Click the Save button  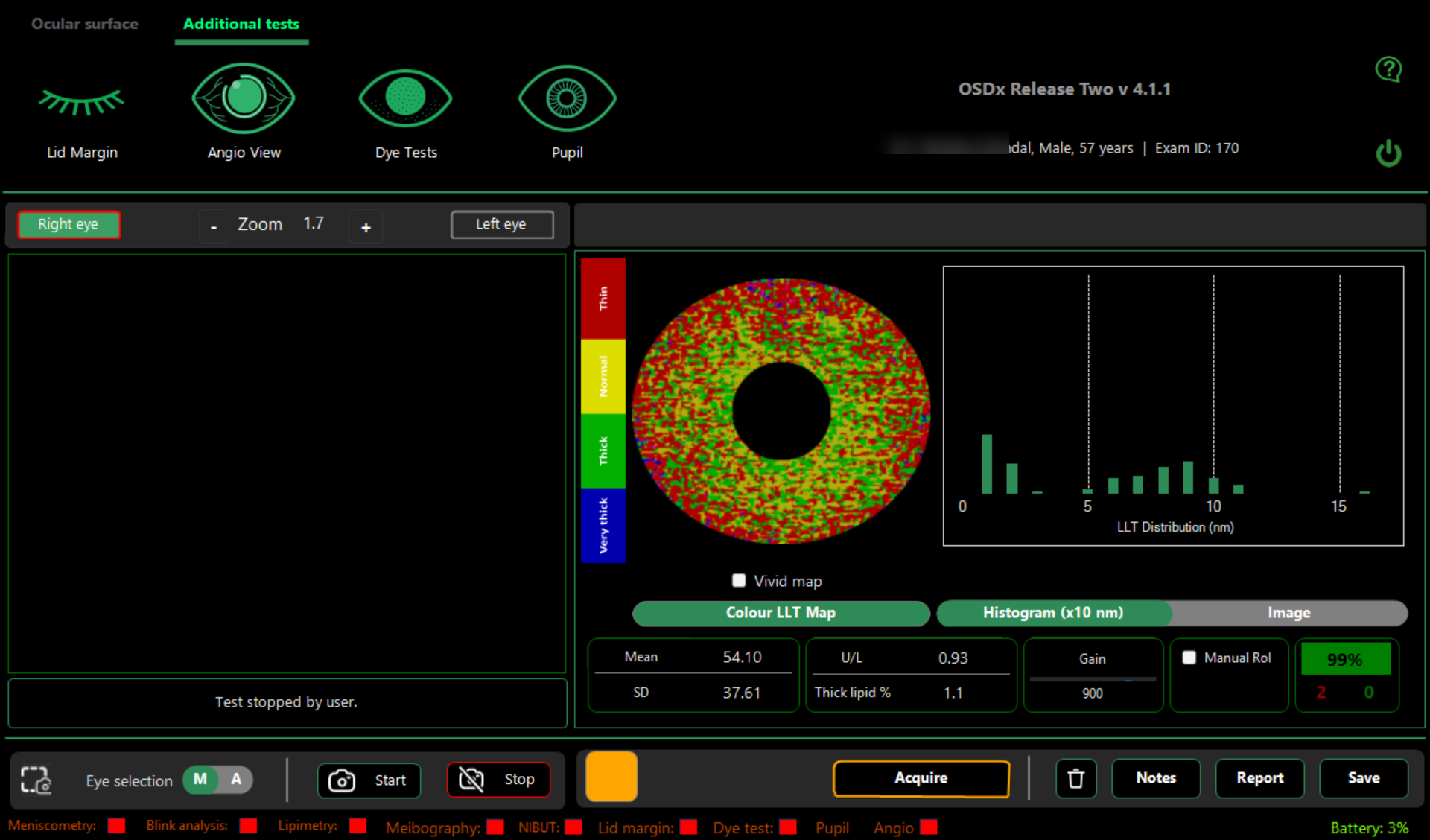point(1364,778)
